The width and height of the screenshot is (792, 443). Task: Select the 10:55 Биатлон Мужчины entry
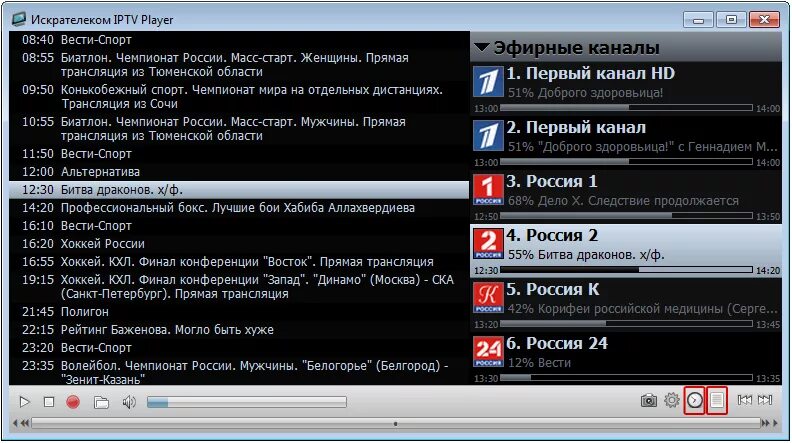pos(239,129)
